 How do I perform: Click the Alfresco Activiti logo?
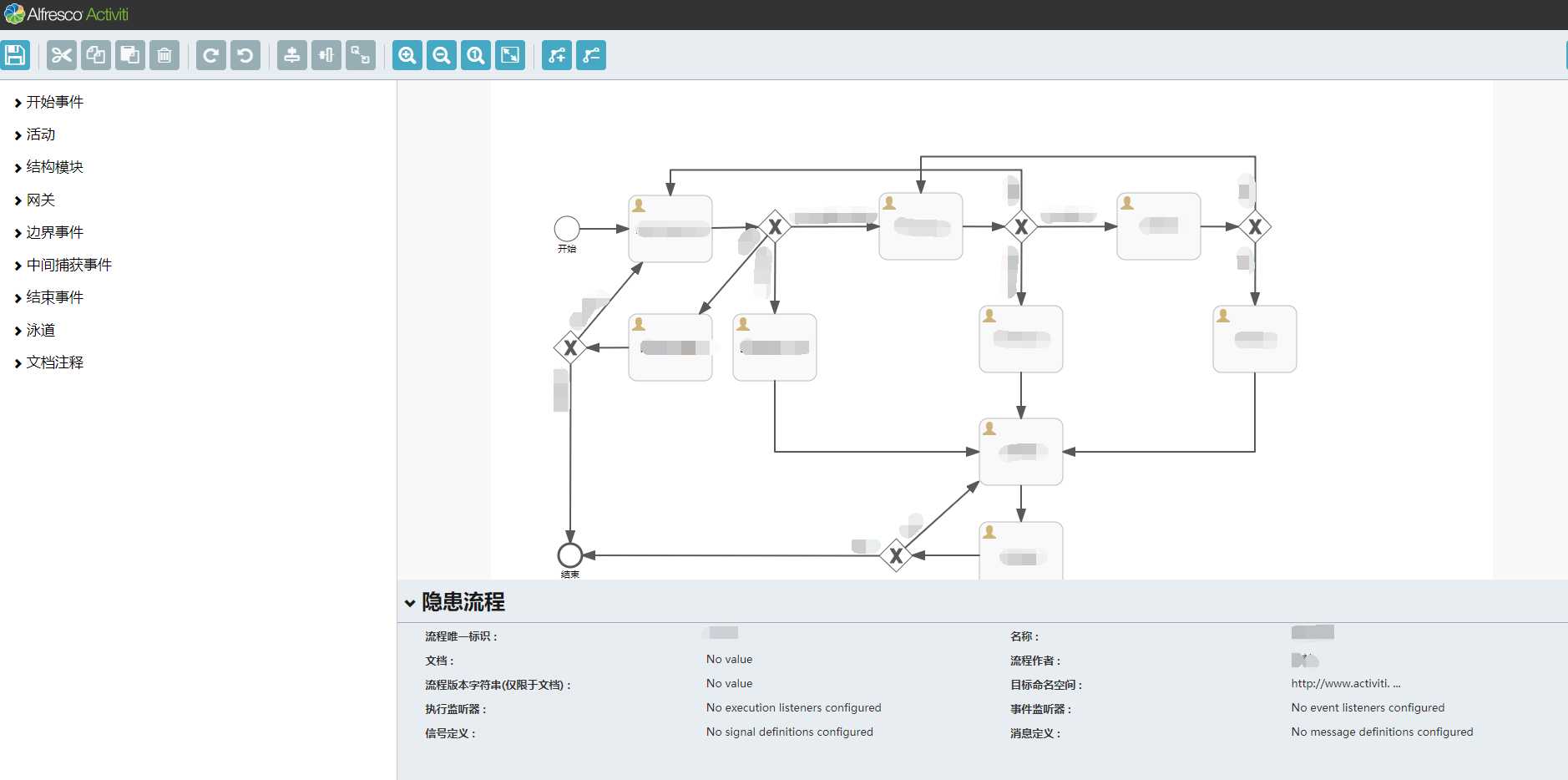click(x=67, y=14)
